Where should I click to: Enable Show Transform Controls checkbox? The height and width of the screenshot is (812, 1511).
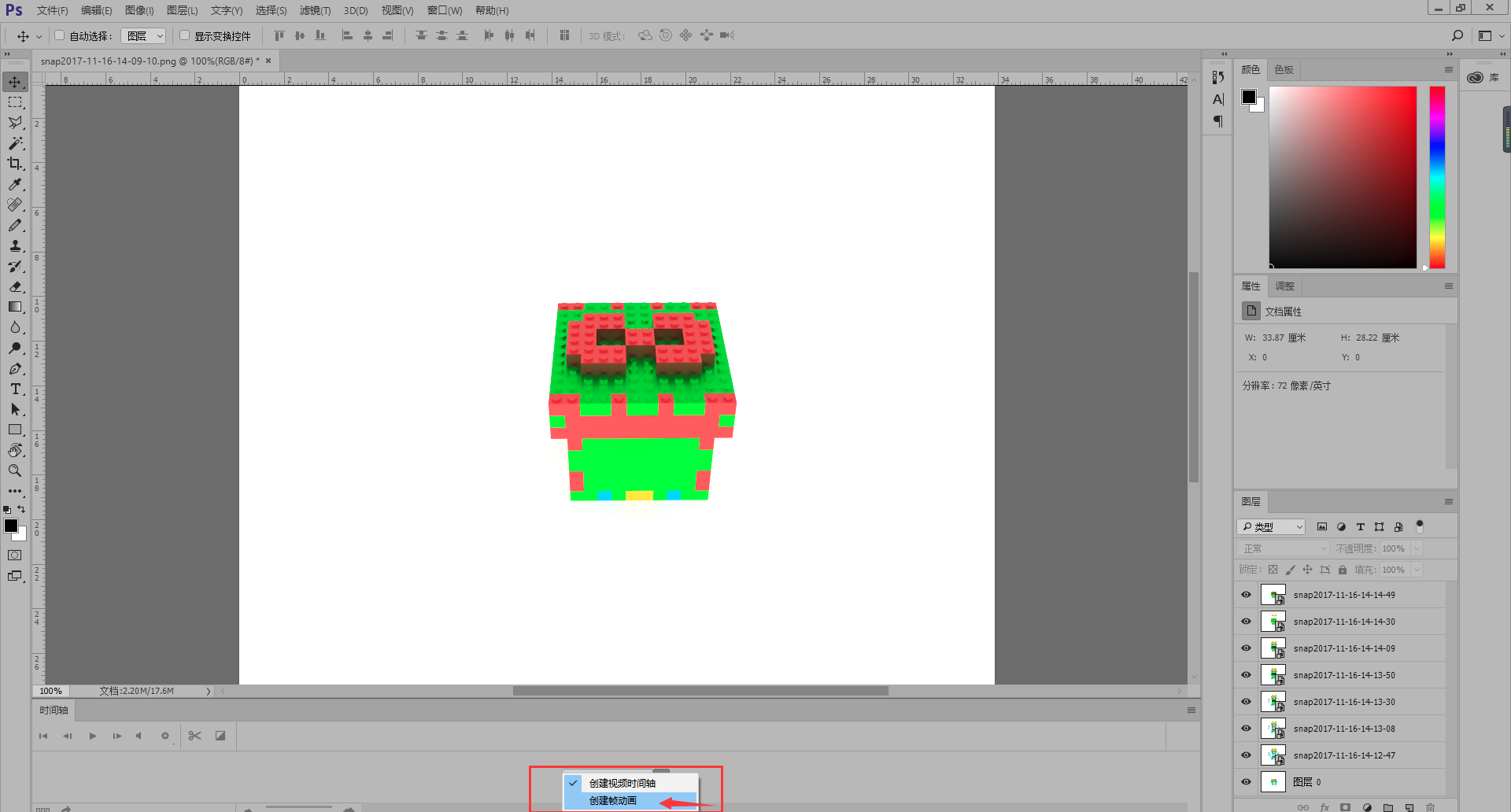pyautogui.click(x=184, y=35)
